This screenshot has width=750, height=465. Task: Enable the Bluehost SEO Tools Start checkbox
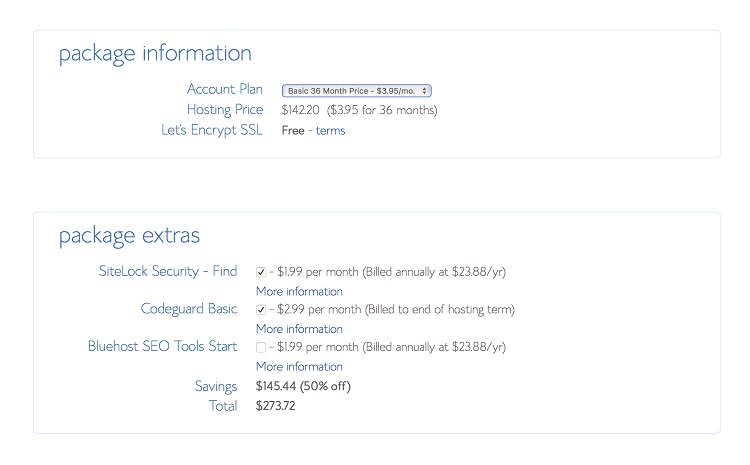tap(261, 348)
